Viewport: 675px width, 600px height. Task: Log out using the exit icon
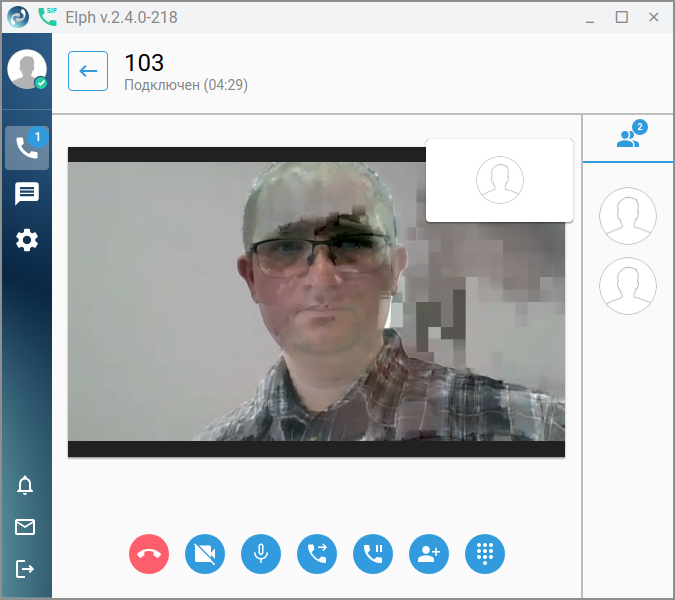(x=25, y=569)
